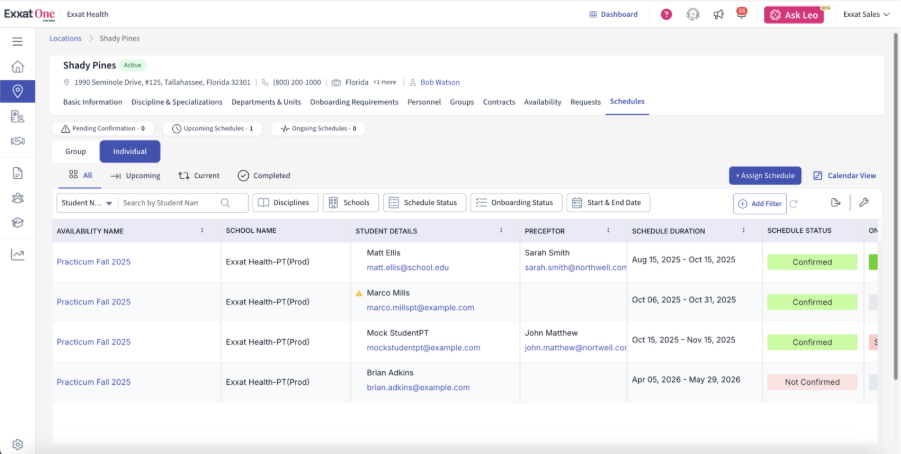This screenshot has width=901, height=454.
Task: Open the announcements megaphone icon
Action: pos(718,14)
